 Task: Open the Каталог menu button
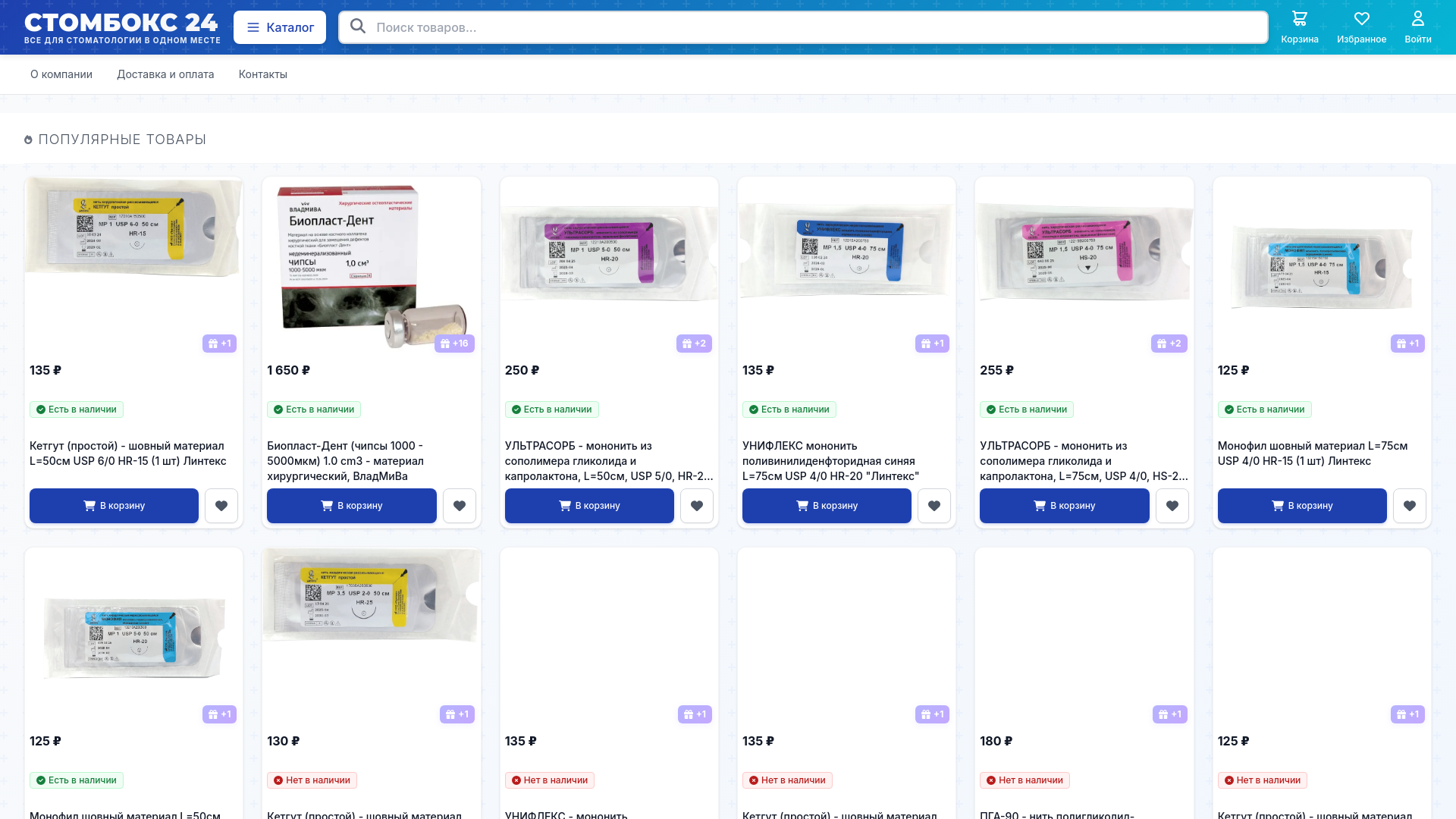(280, 27)
